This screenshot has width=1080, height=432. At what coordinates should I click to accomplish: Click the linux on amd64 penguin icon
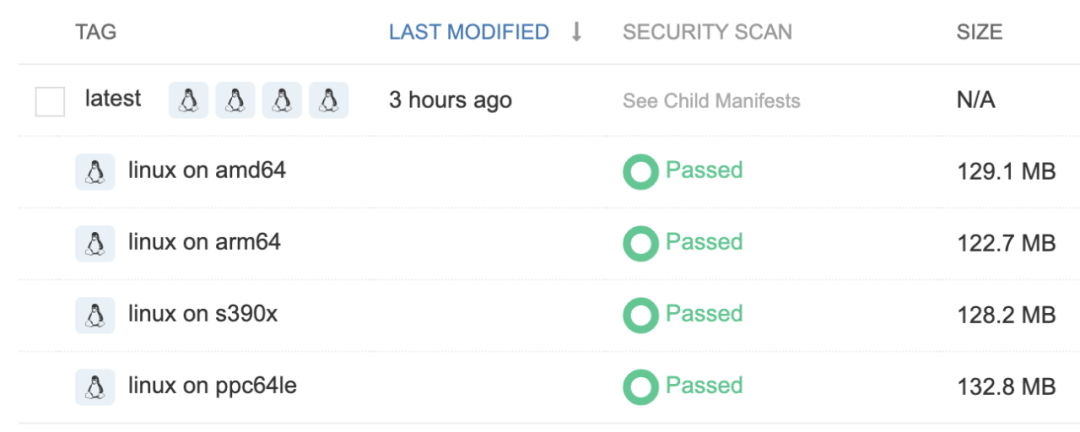(95, 172)
